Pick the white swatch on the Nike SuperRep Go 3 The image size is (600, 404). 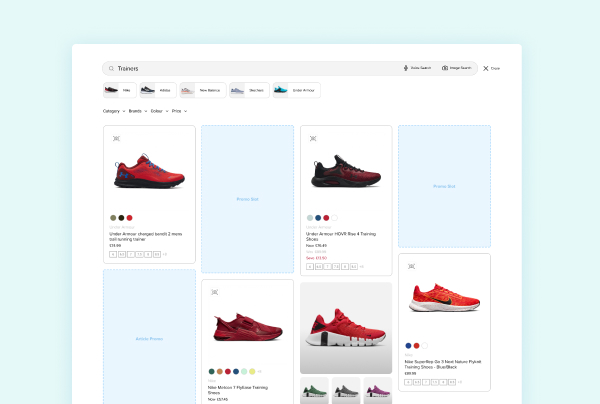pos(424,345)
